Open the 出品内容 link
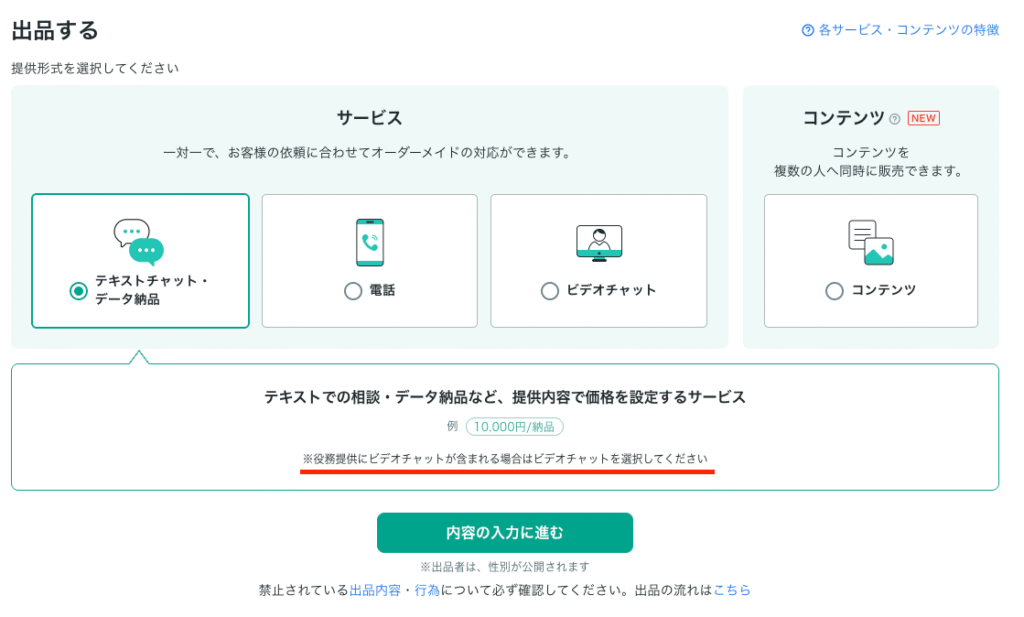Image resolution: width=1024 pixels, height=617 pixels. pos(376,590)
